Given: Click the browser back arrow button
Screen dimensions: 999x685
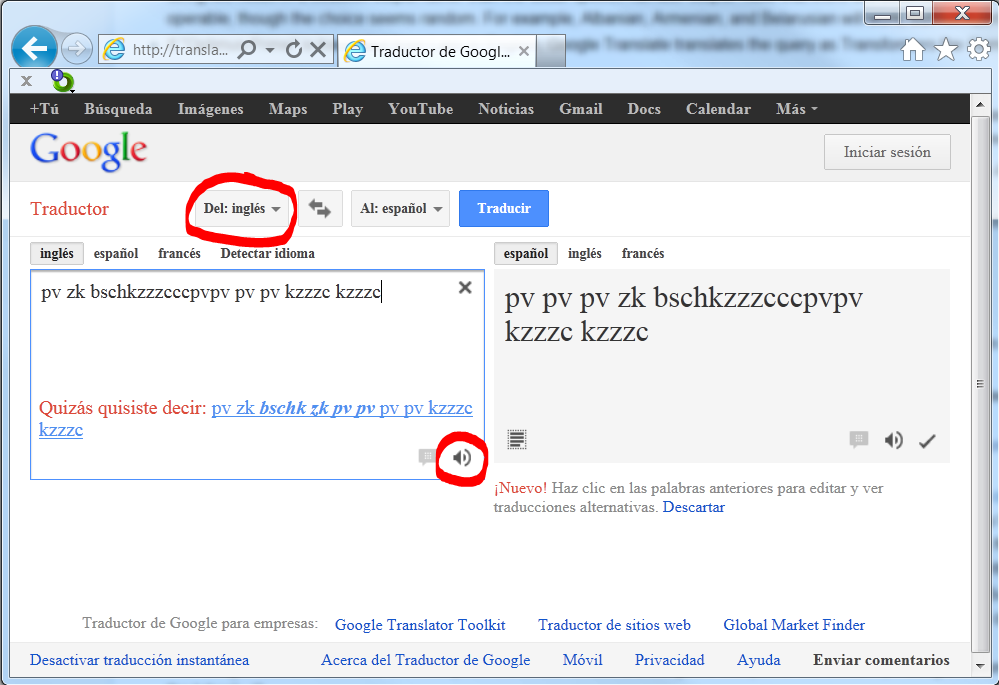Looking at the screenshot, I should tap(34, 48).
